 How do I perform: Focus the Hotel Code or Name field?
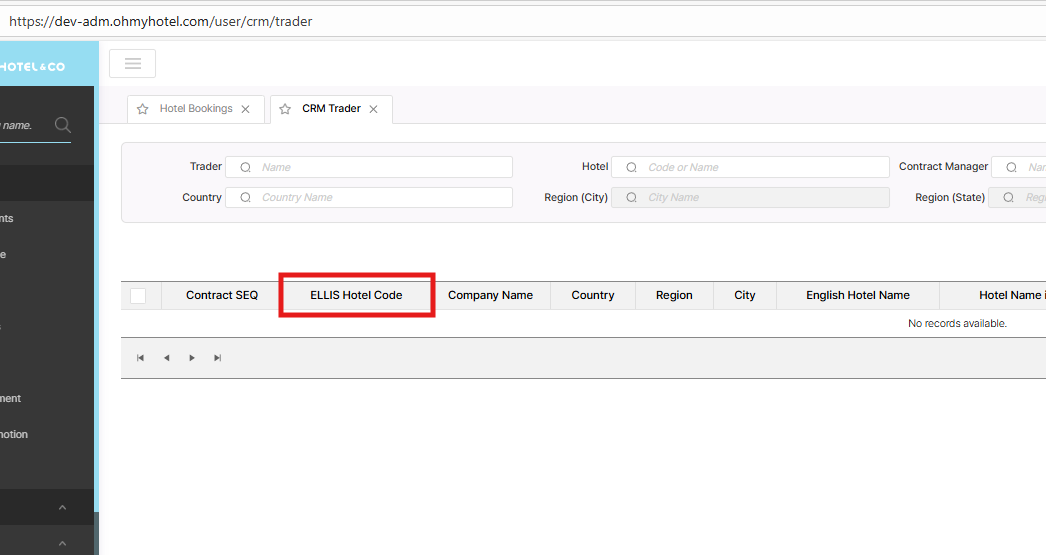tap(760, 167)
